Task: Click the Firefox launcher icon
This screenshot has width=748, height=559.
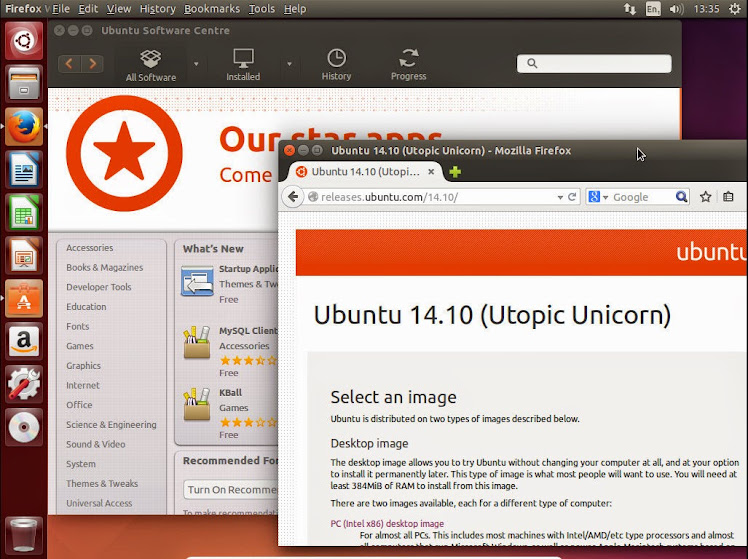Action: [24, 126]
